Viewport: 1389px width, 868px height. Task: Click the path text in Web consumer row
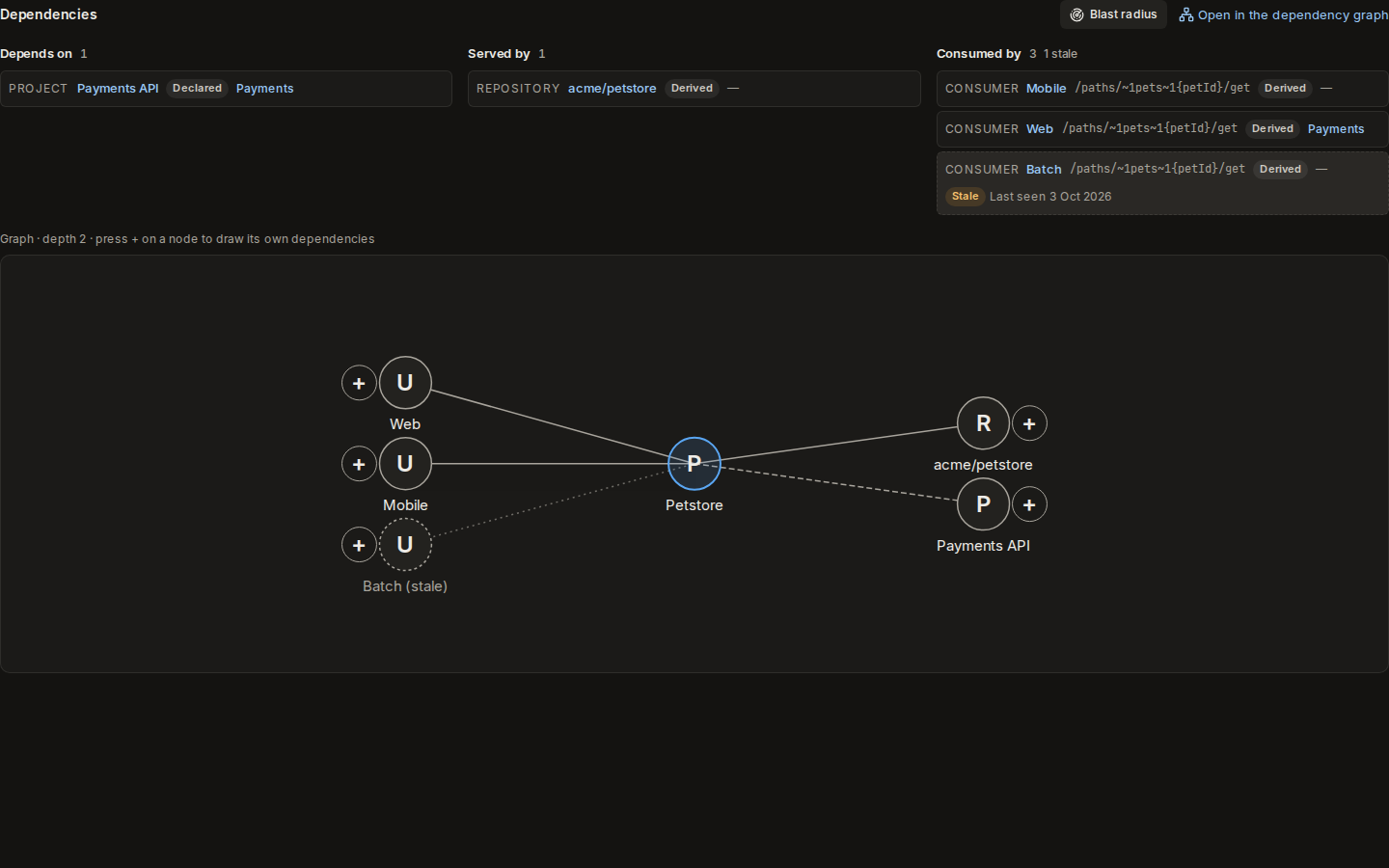[1150, 128]
